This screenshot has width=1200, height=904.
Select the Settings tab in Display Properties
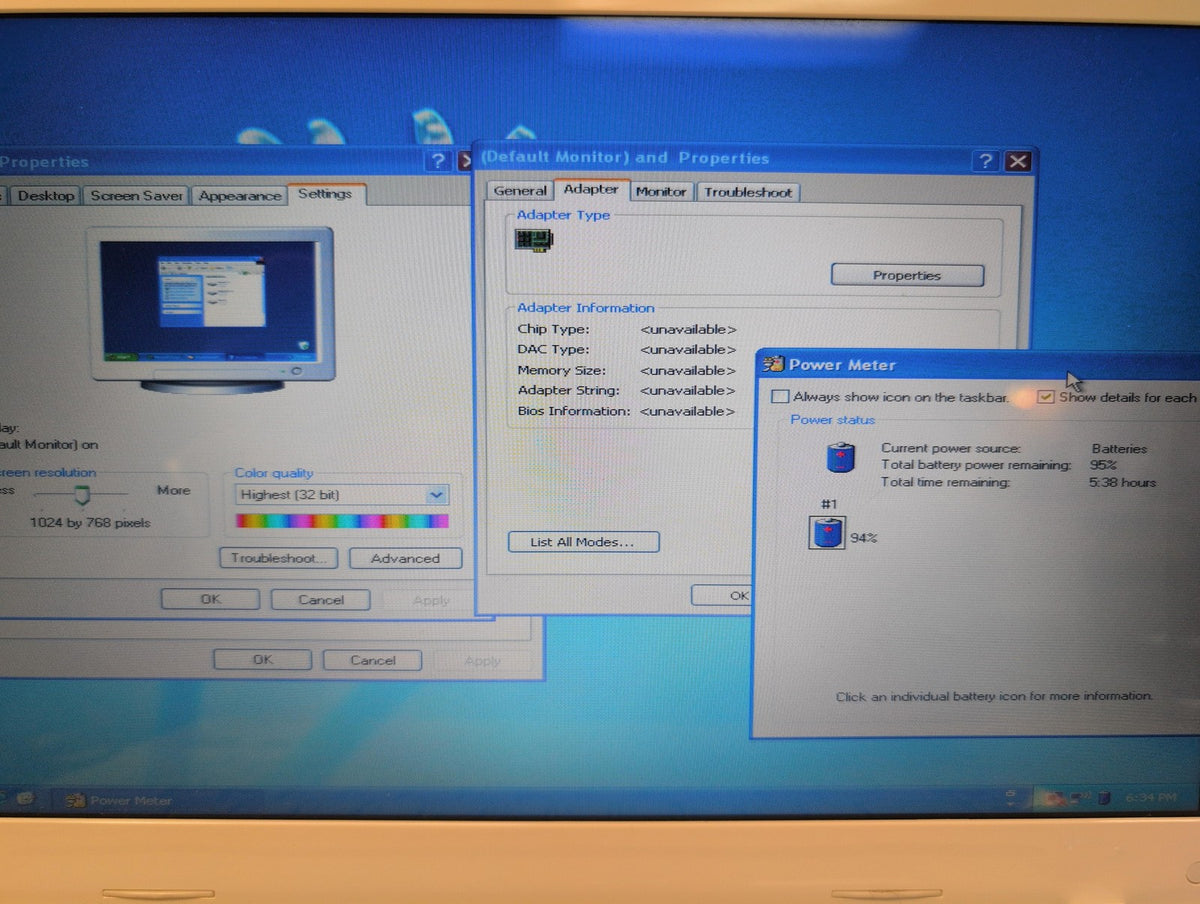point(325,194)
